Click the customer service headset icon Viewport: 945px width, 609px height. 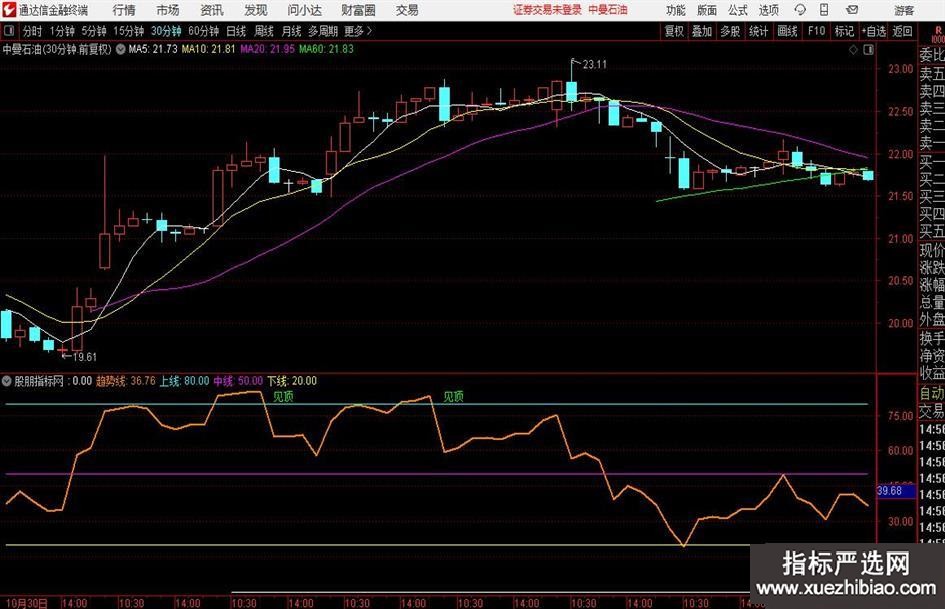tap(800, 10)
